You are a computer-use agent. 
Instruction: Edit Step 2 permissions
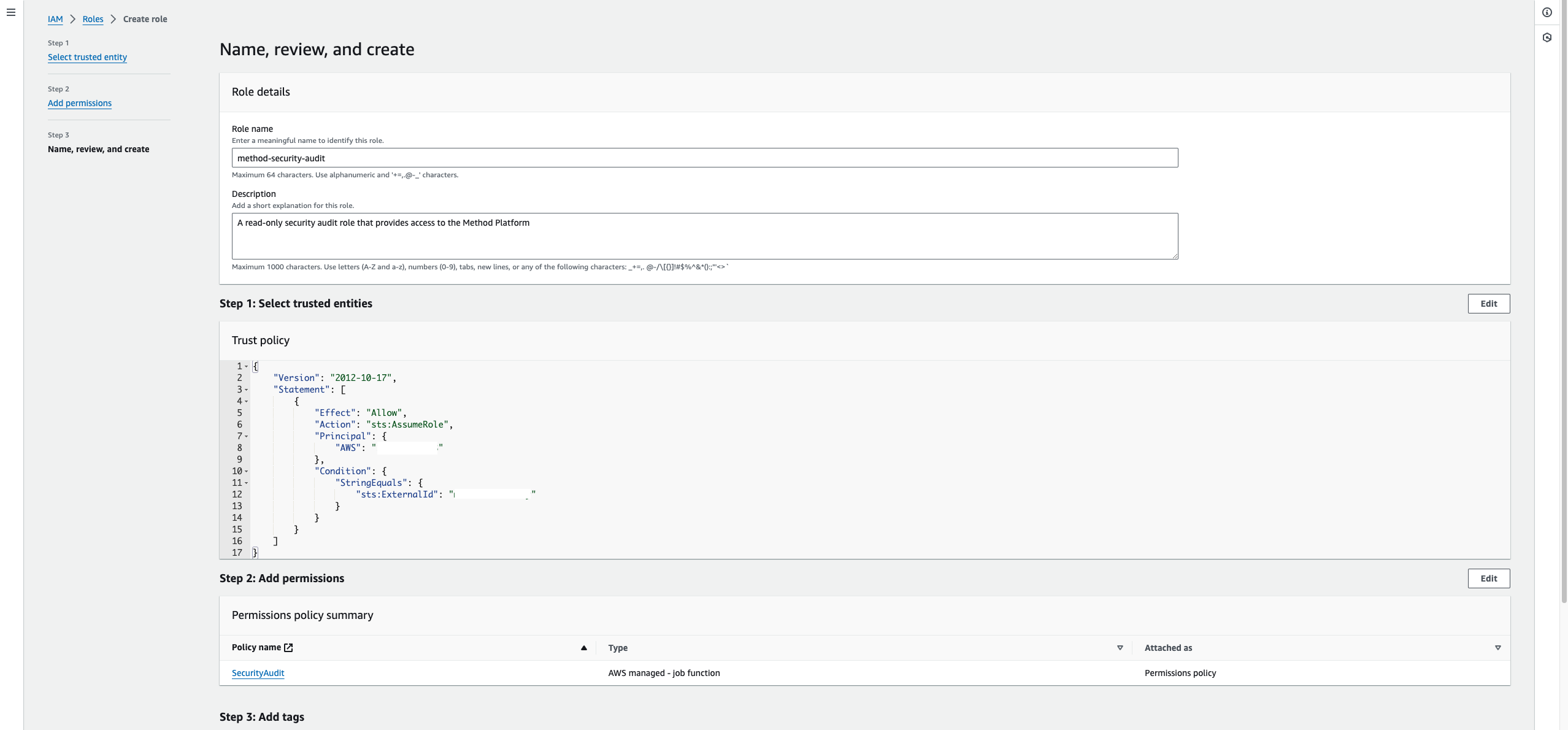click(x=1488, y=578)
